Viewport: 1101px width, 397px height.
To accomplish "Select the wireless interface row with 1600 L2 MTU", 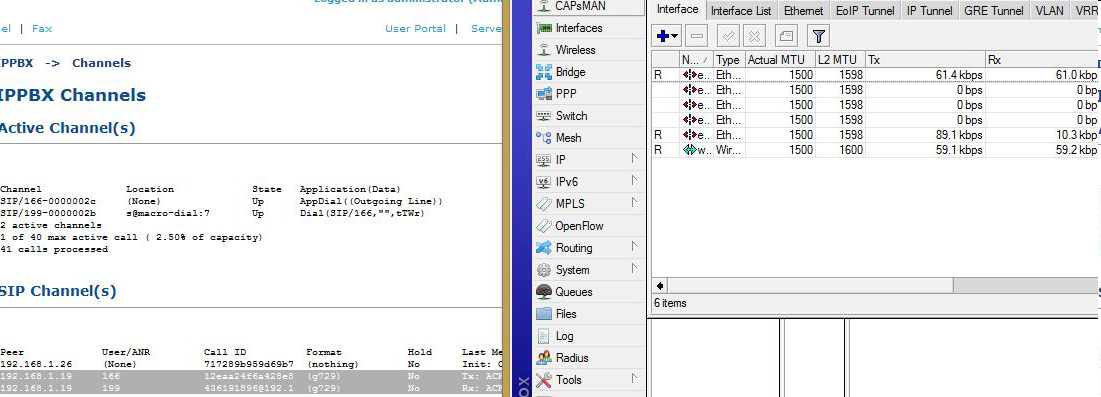I will (876, 150).
